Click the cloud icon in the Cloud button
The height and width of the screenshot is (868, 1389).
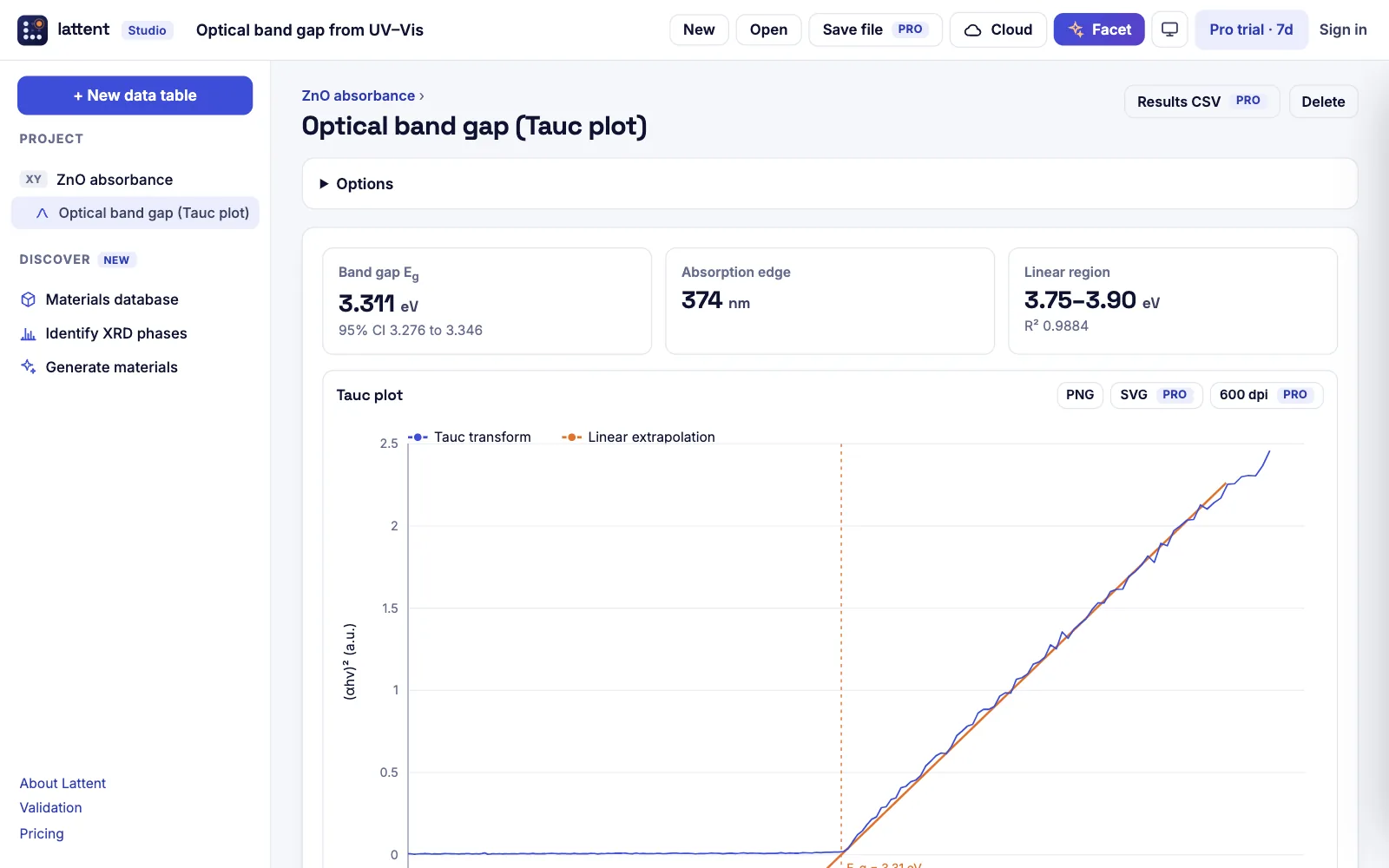[973, 30]
